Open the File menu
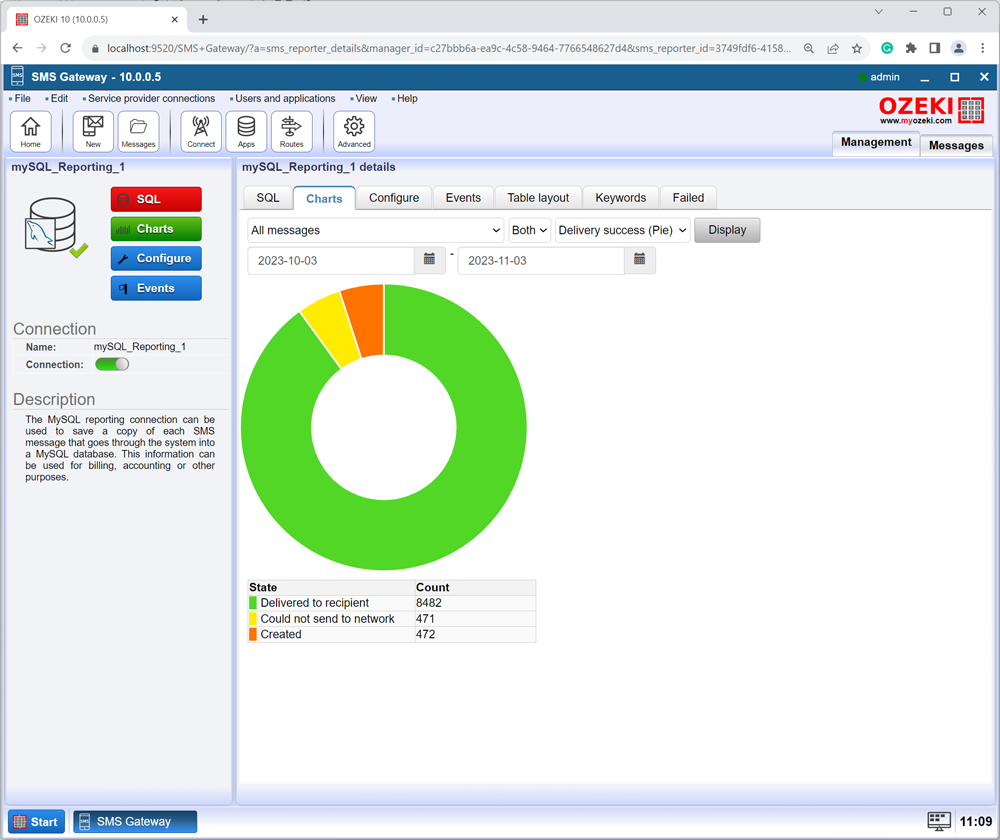1000x840 pixels. click(22, 98)
